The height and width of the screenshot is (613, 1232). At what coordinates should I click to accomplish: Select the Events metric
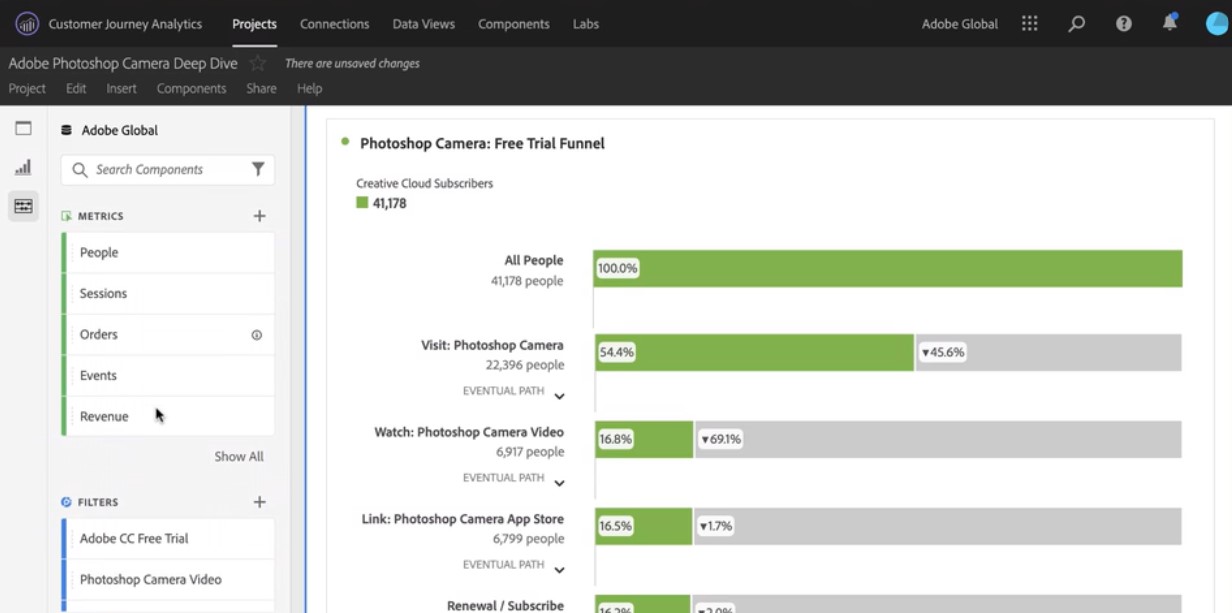tap(168, 375)
